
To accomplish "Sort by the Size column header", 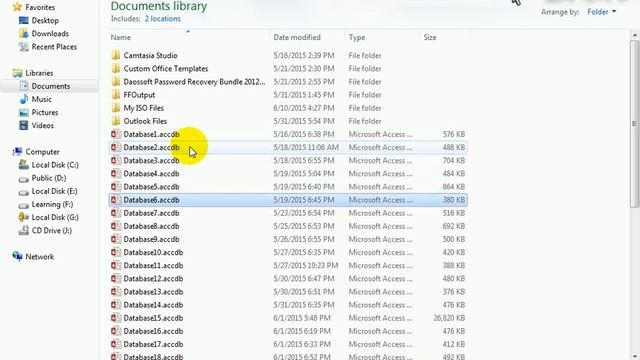I will tap(430, 37).
